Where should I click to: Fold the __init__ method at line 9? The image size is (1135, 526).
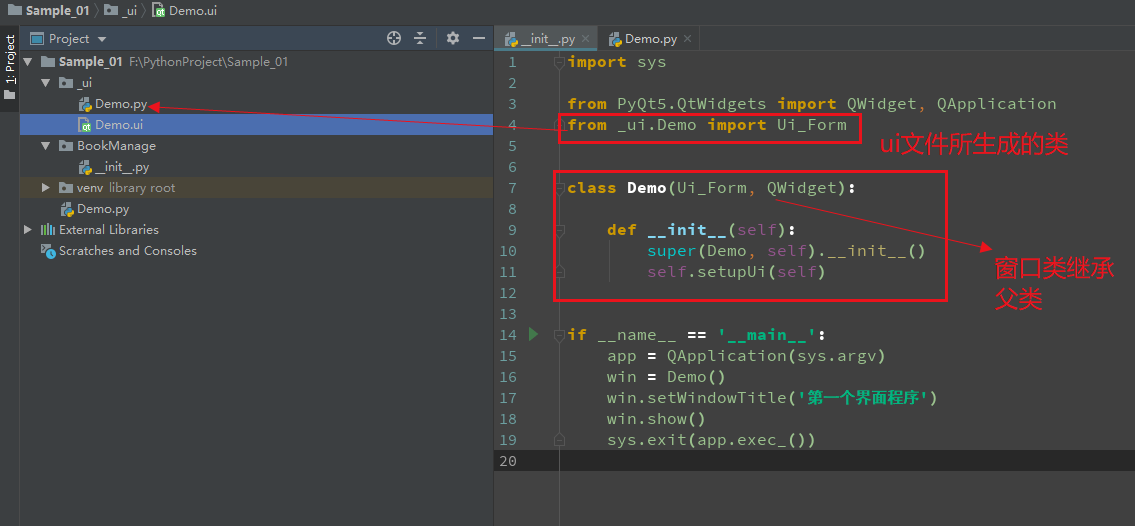tap(559, 230)
